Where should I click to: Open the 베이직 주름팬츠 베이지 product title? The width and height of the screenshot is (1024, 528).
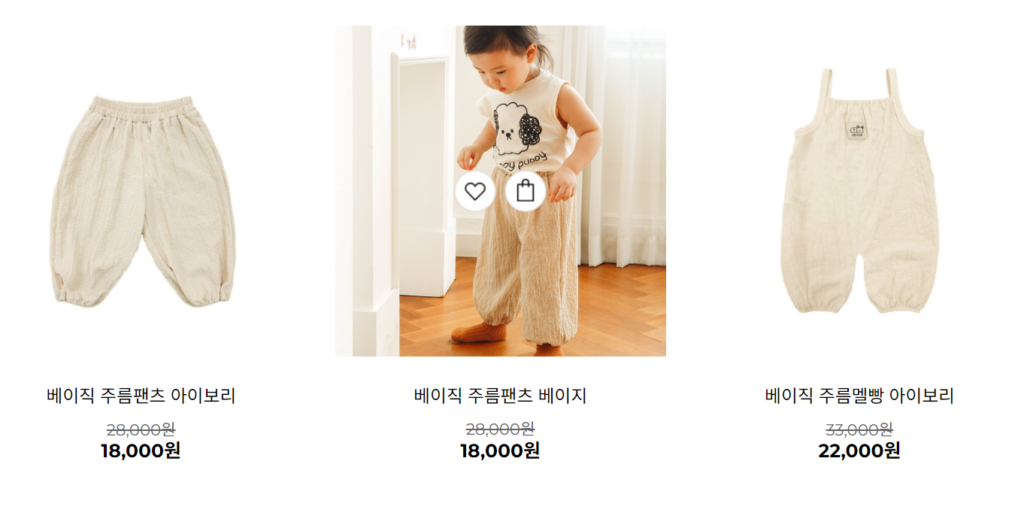click(500, 396)
